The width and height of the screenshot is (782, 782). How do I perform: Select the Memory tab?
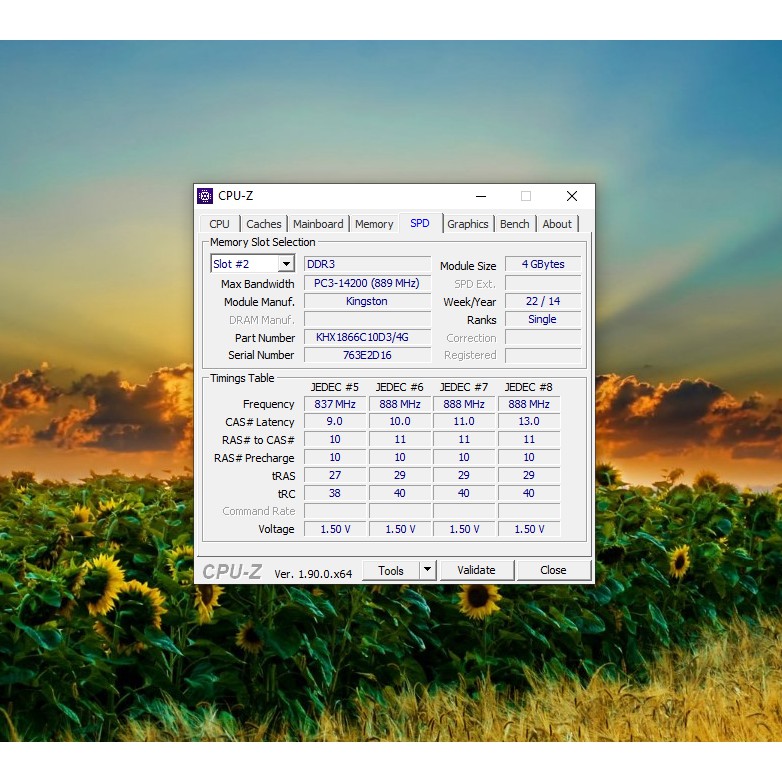click(374, 224)
